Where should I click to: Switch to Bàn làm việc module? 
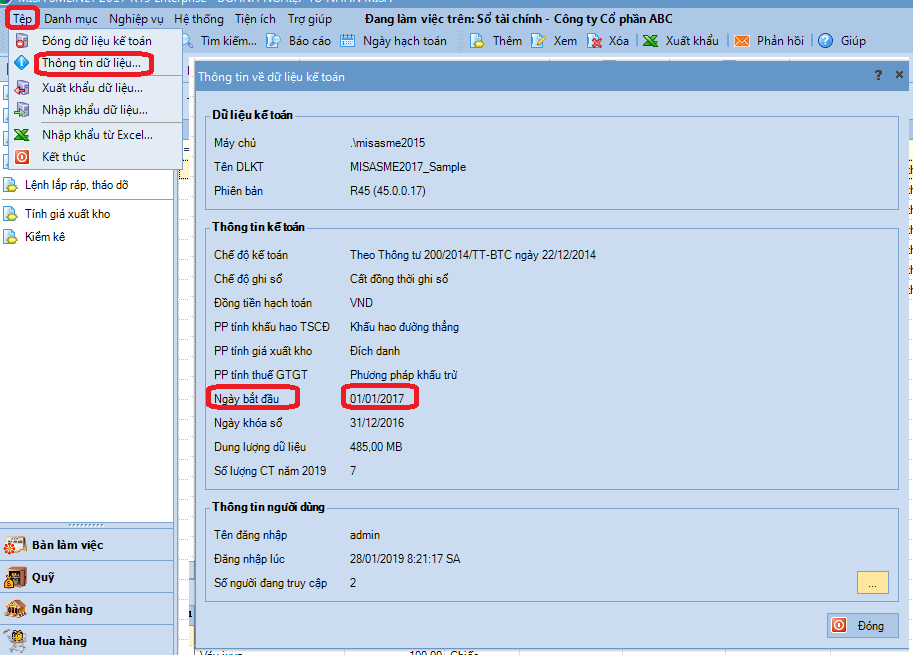(87, 545)
